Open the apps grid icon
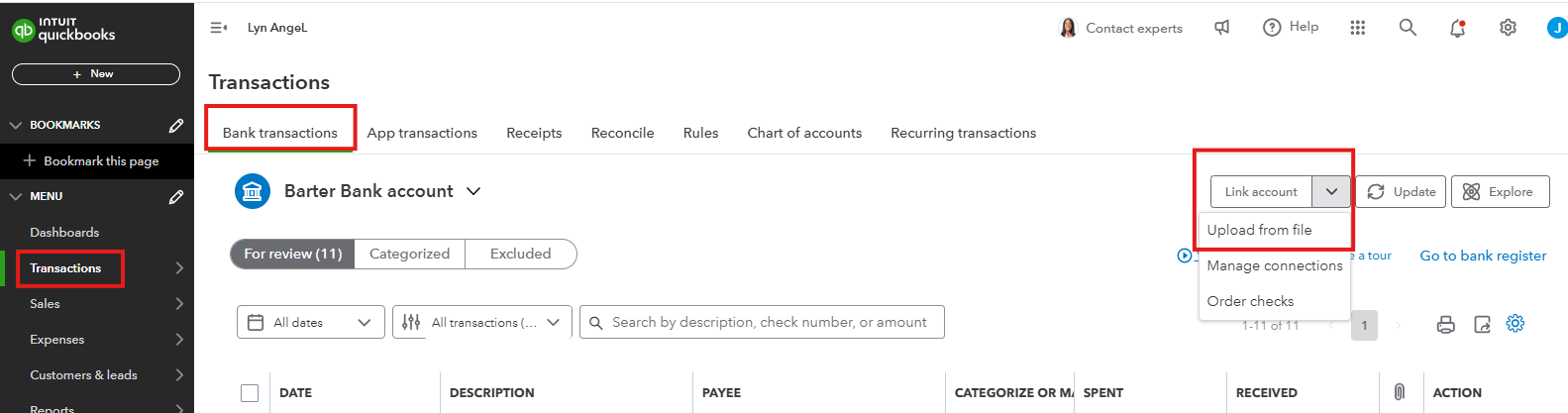Image resolution: width=1568 pixels, height=413 pixels. [x=1358, y=28]
